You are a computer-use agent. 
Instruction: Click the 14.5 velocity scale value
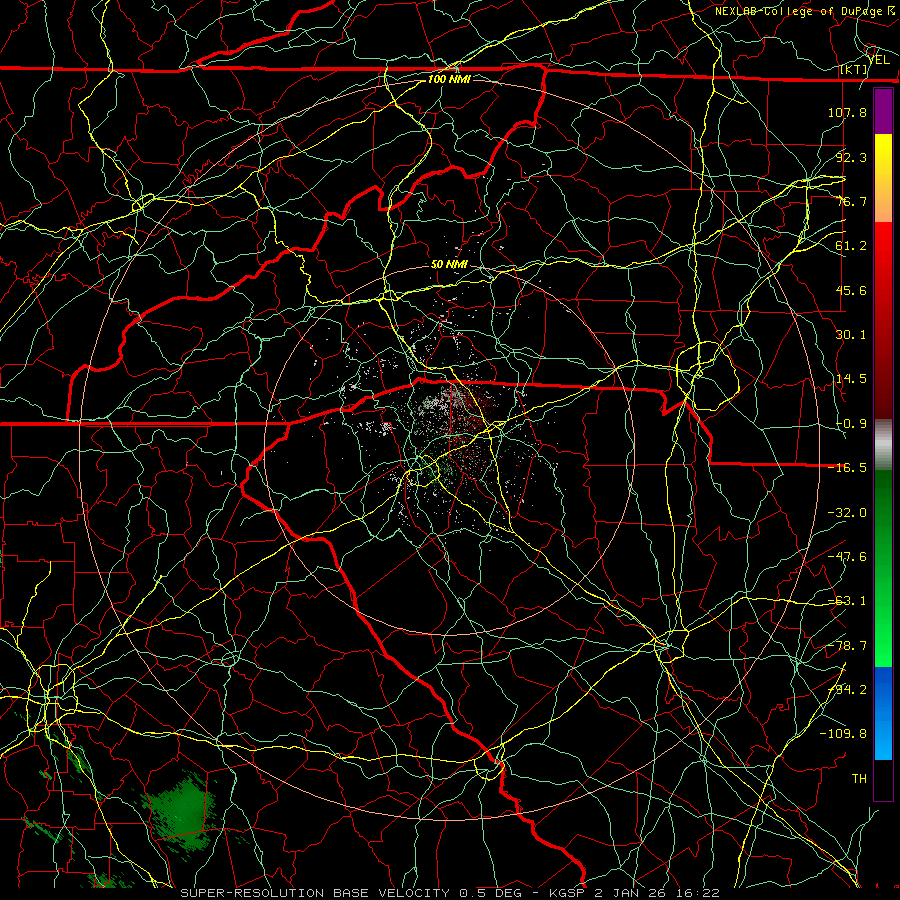tap(851, 379)
